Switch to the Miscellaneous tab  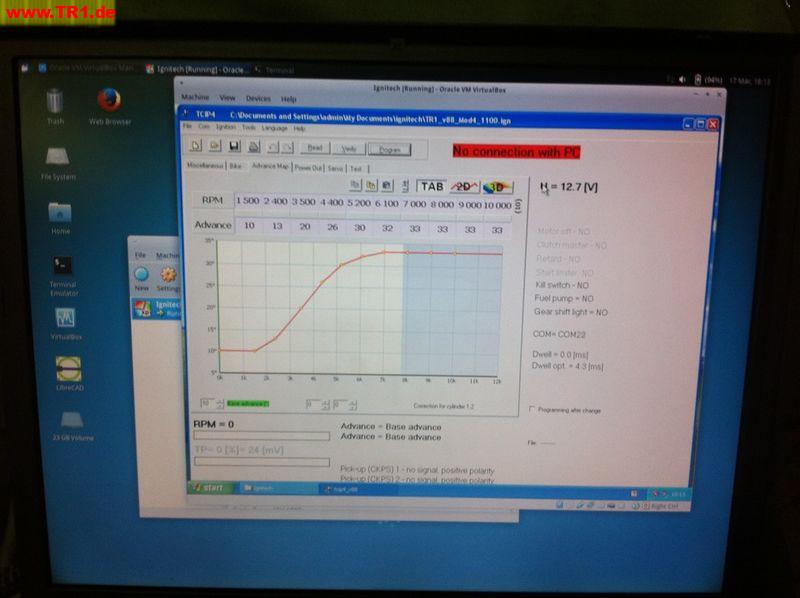205,165
